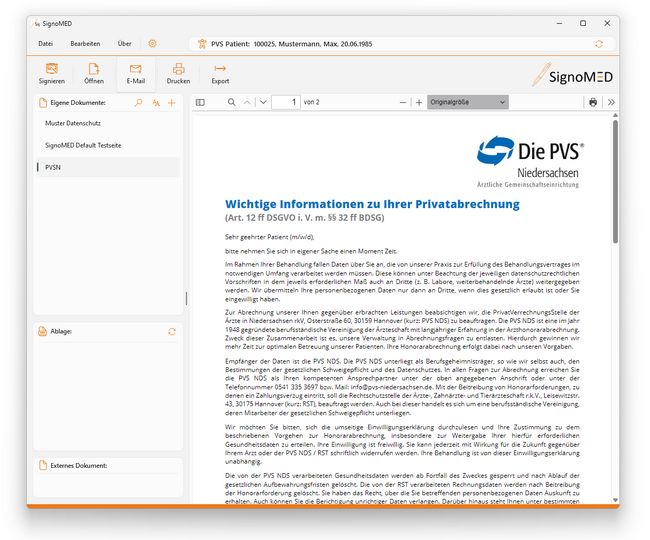Viewport: 650px width, 540px height.
Task: Close the SignoMED window
Action: (607, 24)
